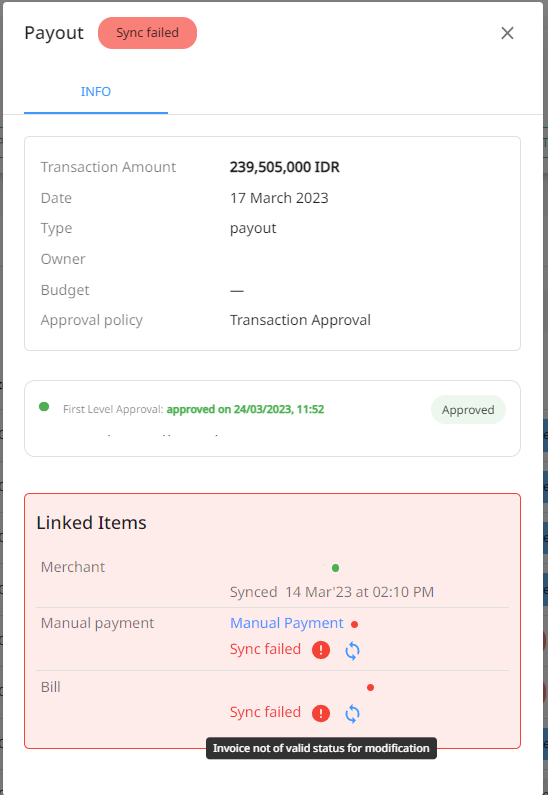Image resolution: width=549 pixels, height=795 pixels.
Task: Click the 239,505,000 IDR transaction amount
Action: pyautogui.click(x=285, y=167)
